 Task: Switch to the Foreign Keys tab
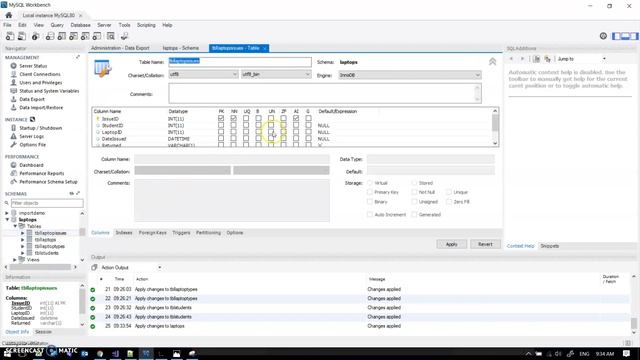tap(153, 233)
